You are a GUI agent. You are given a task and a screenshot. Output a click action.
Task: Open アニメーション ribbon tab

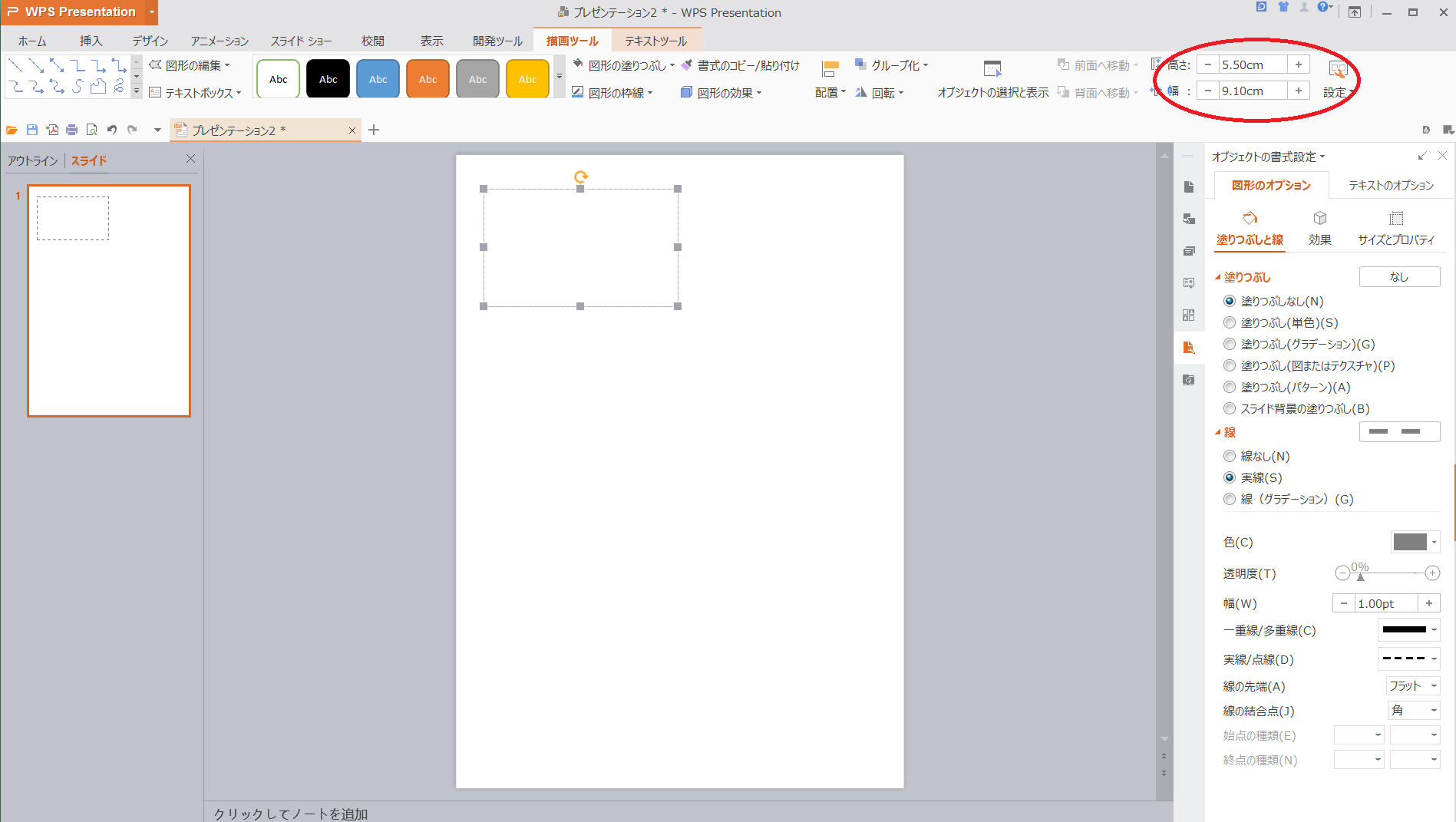220,41
